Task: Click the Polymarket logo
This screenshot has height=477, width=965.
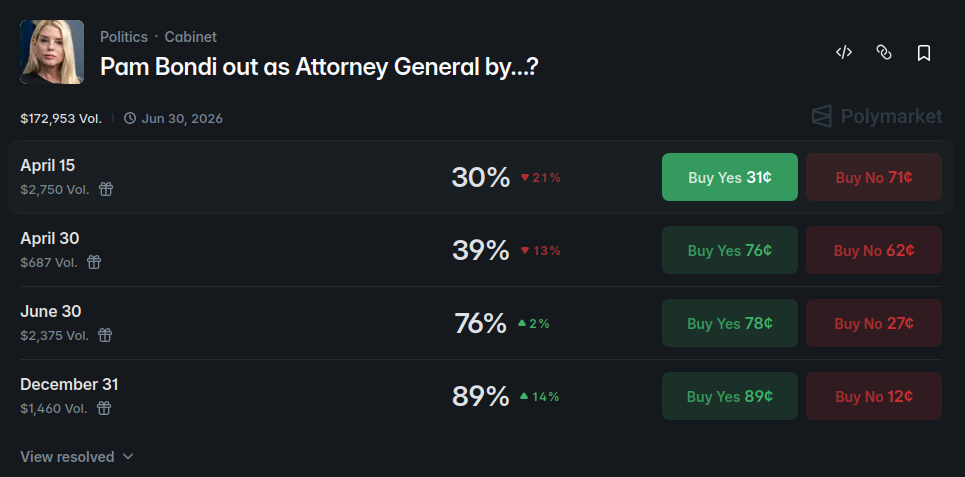Action: click(876, 117)
